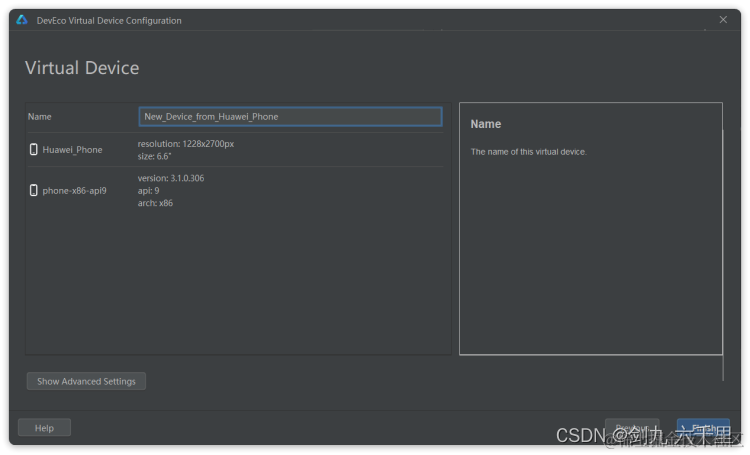Click the Virtual Device page heading
The width and height of the screenshot is (750, 455).
[82, 68]
